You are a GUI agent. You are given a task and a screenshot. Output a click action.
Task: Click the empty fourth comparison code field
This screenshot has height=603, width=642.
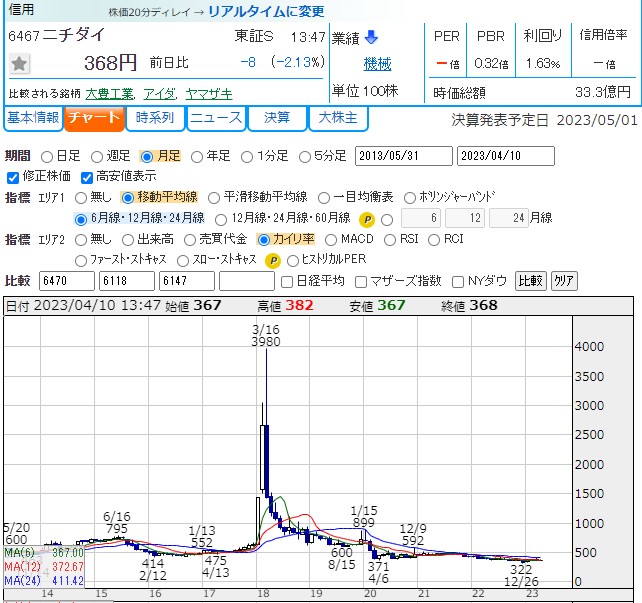click(247, 281)
